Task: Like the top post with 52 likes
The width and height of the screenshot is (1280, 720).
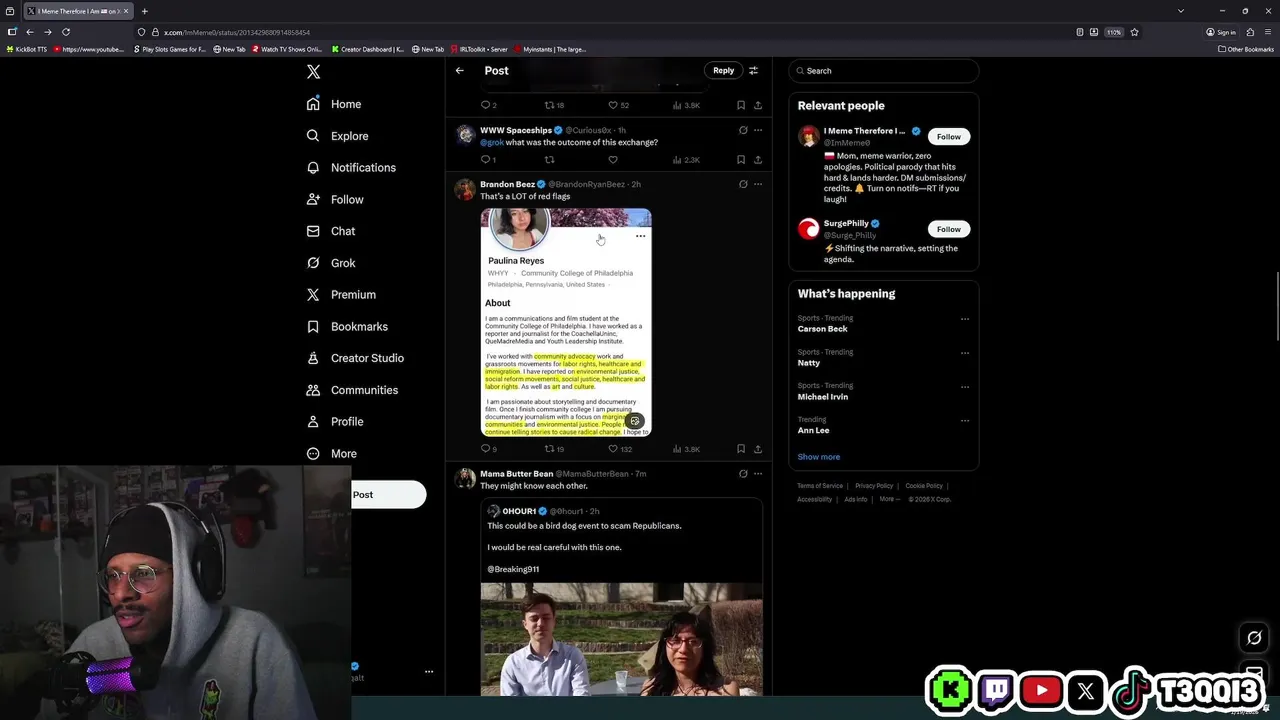Action: point(618,105)
